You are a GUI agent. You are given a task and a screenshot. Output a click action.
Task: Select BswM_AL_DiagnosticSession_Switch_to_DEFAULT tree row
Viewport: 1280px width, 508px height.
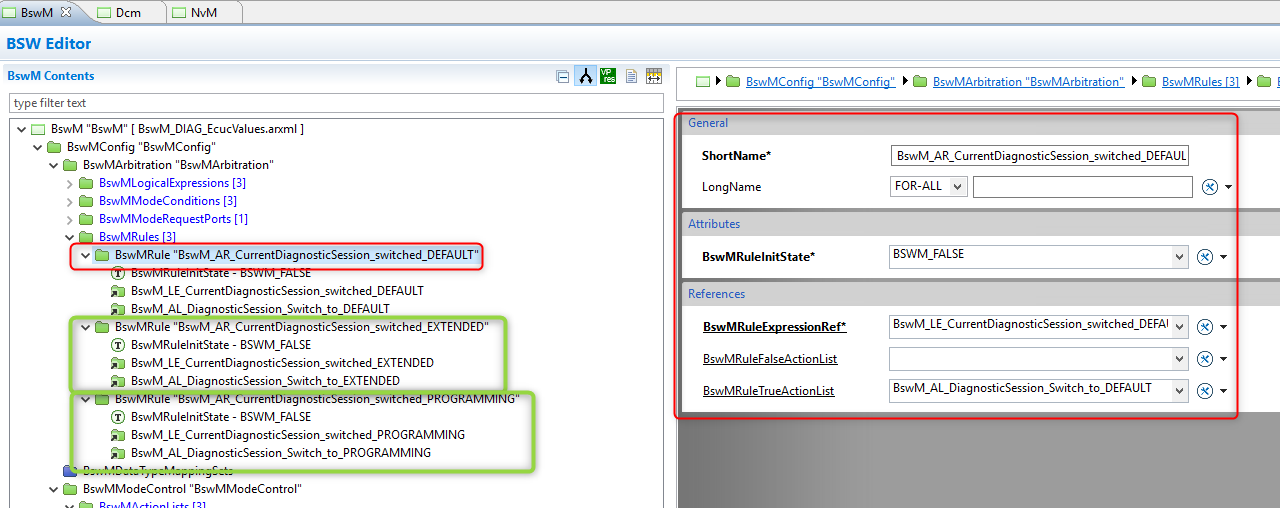(260, 309)
